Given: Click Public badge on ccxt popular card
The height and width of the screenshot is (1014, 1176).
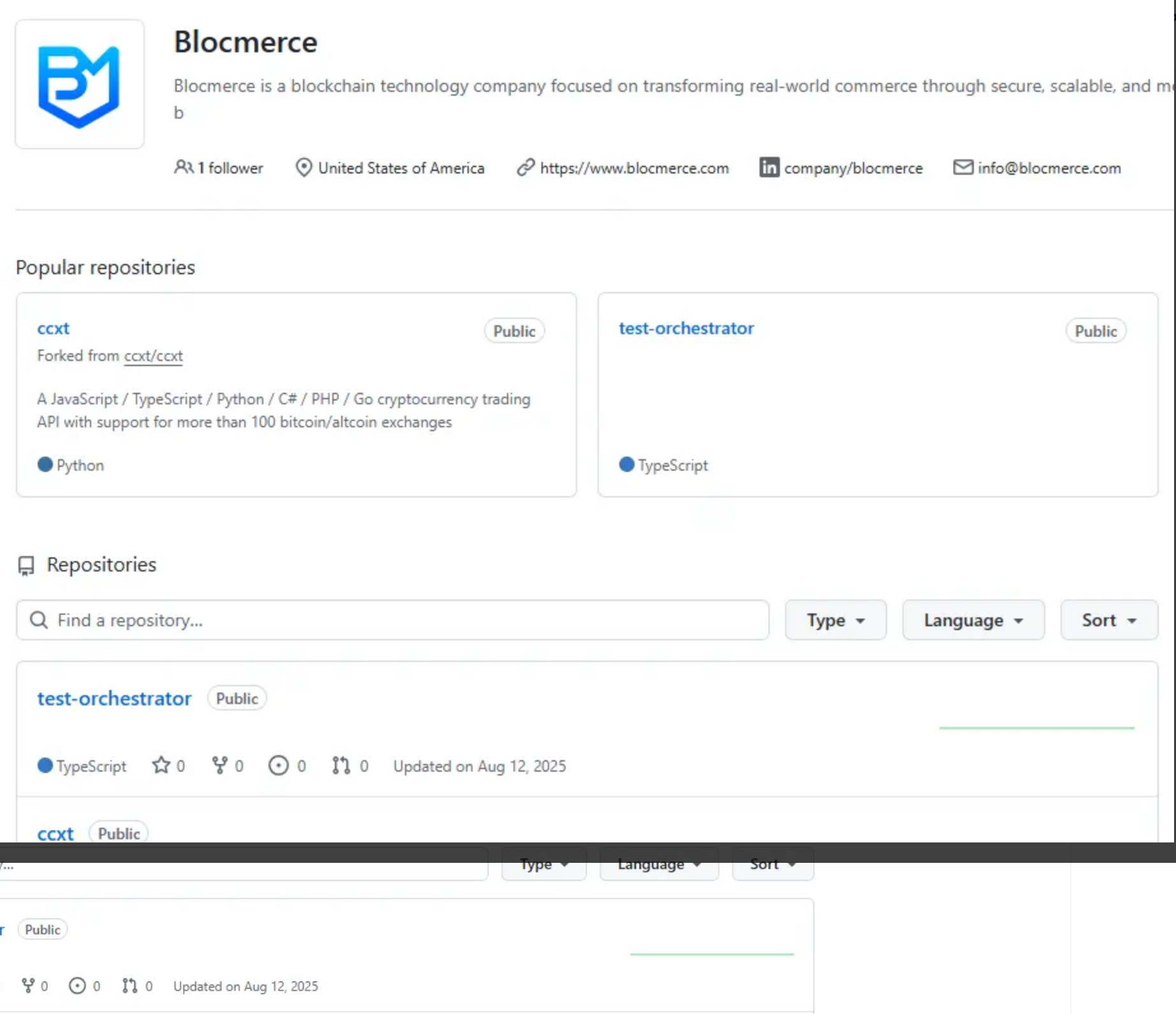Looking at the screenshot, I should (x=514, y=331).
